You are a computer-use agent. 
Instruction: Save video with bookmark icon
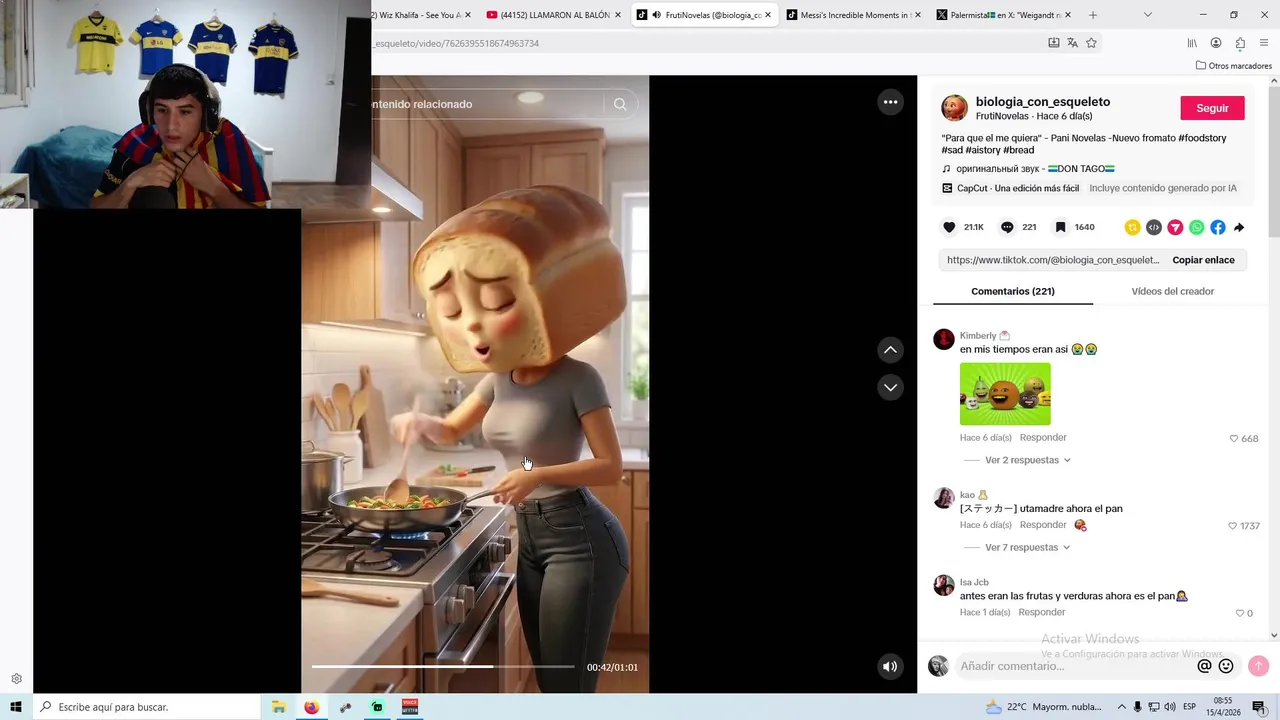[1060, 227]
